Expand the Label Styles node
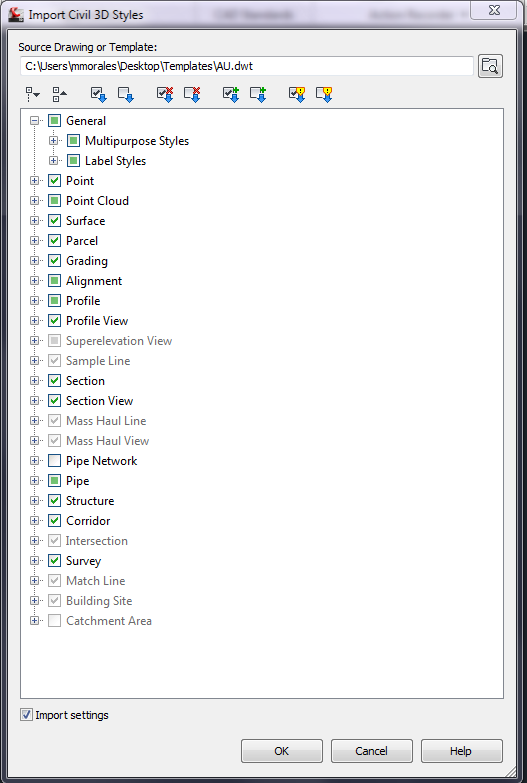 (53, 160)
